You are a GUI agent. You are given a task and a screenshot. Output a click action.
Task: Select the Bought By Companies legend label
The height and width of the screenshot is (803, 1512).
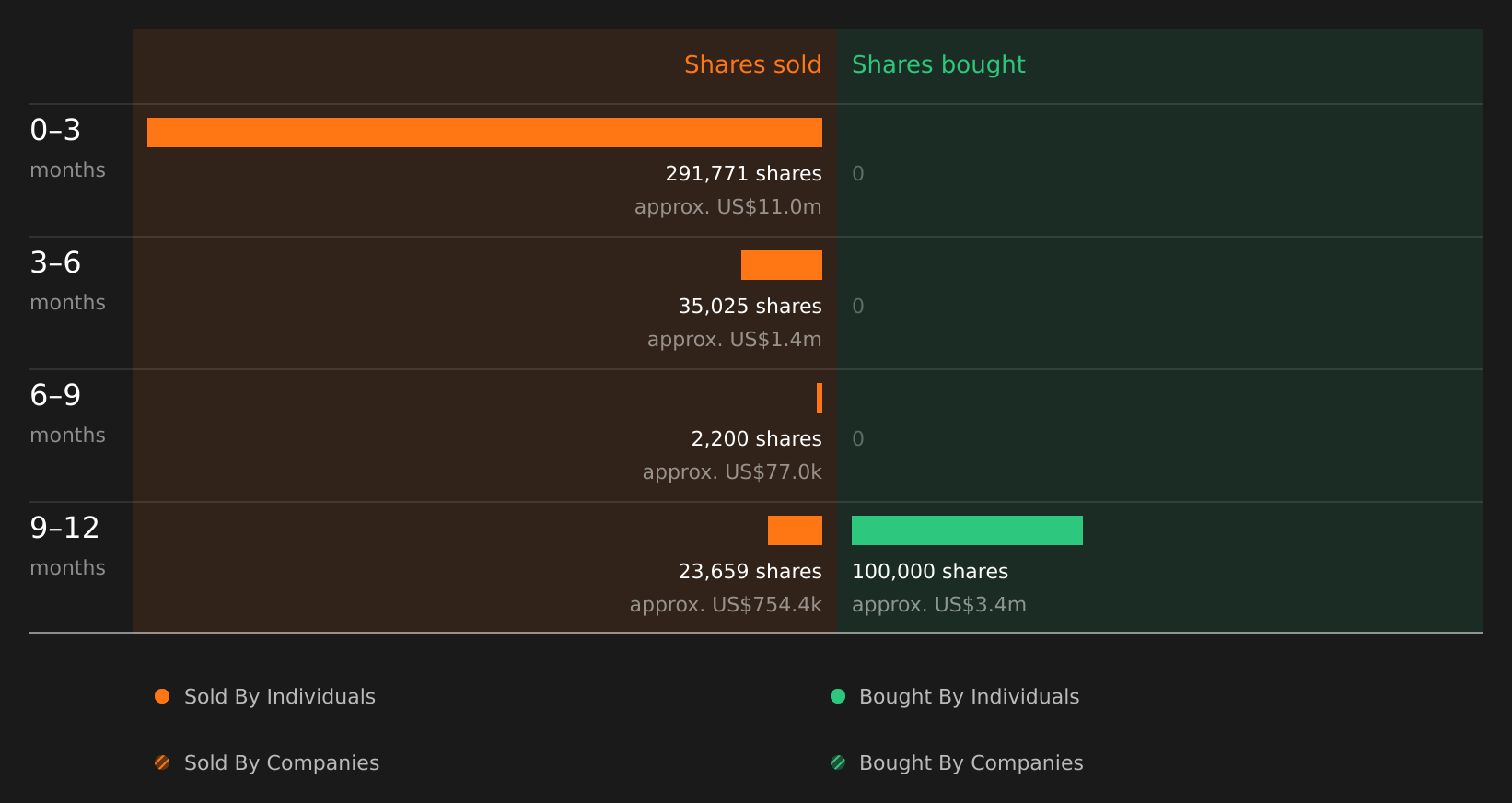tap(971, 763)
